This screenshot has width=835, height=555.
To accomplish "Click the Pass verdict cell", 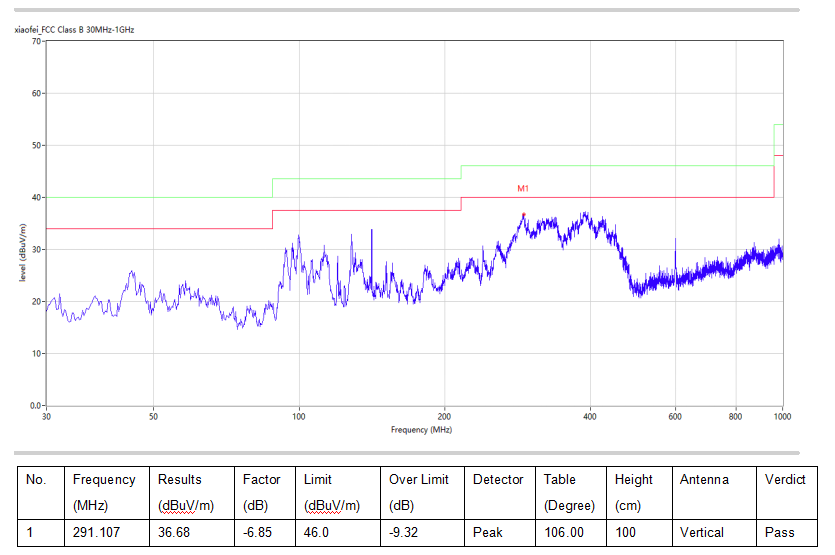I will click(780, 533).
